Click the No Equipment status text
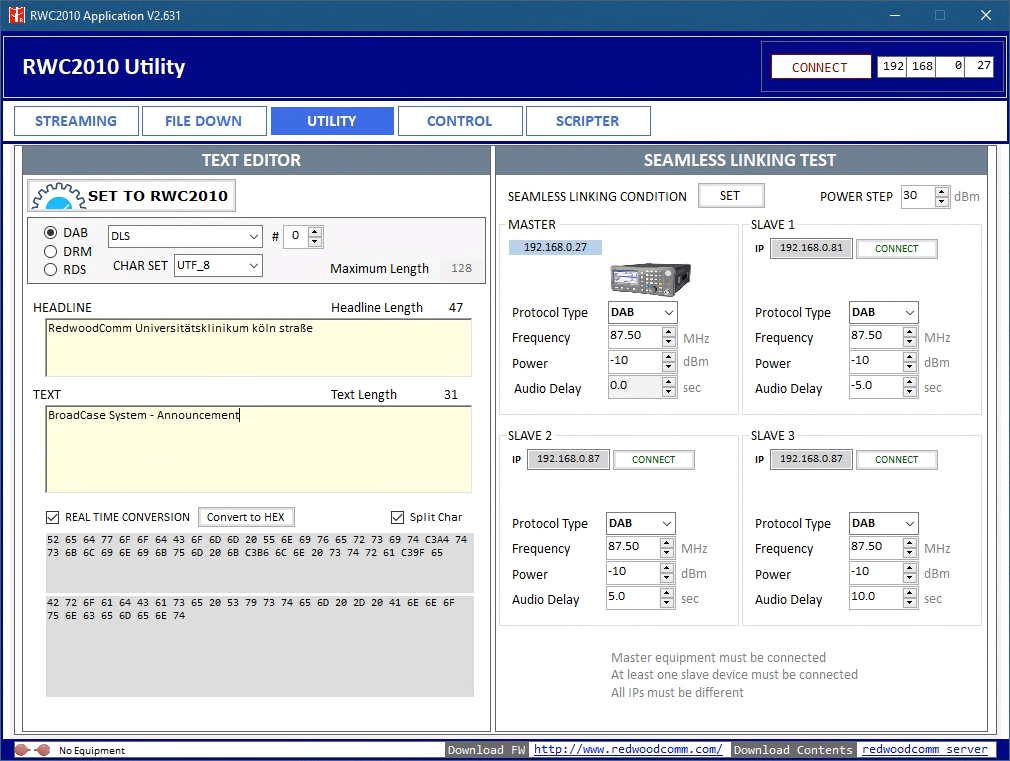The height and width of the screenshot is (761, 1010). tap(92, 751)
